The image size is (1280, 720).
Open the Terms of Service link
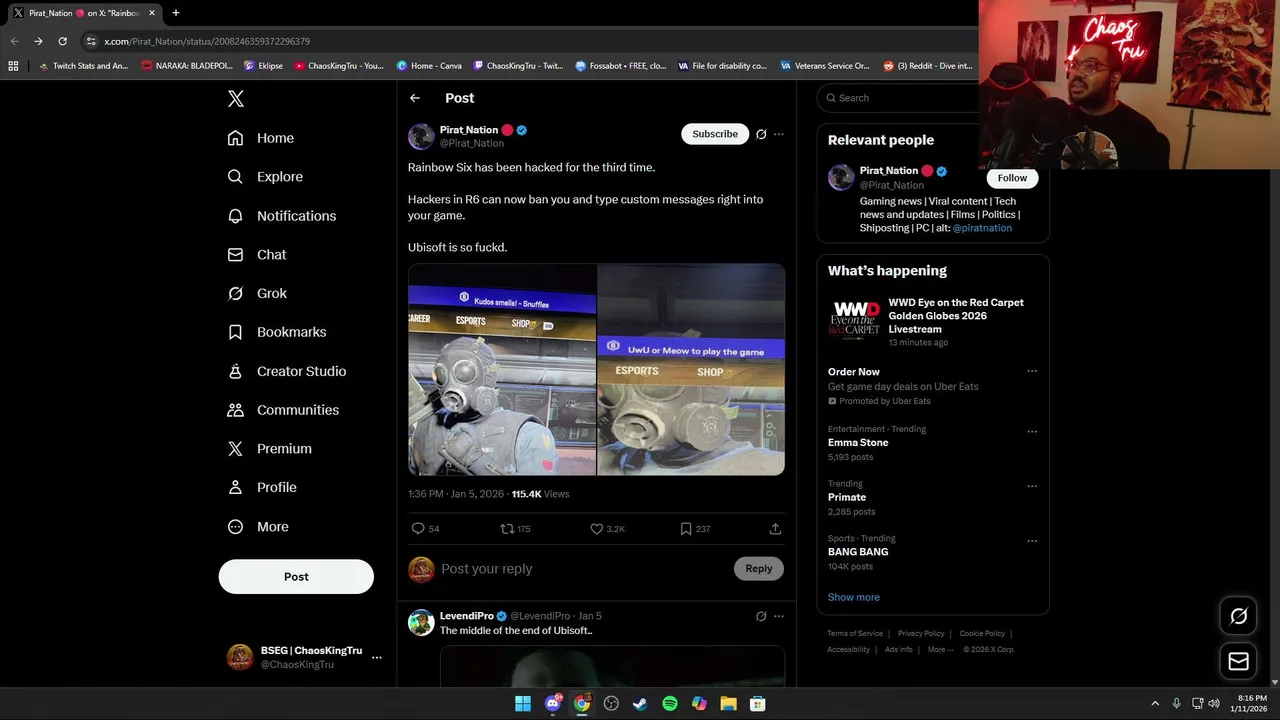coord(855,633)
